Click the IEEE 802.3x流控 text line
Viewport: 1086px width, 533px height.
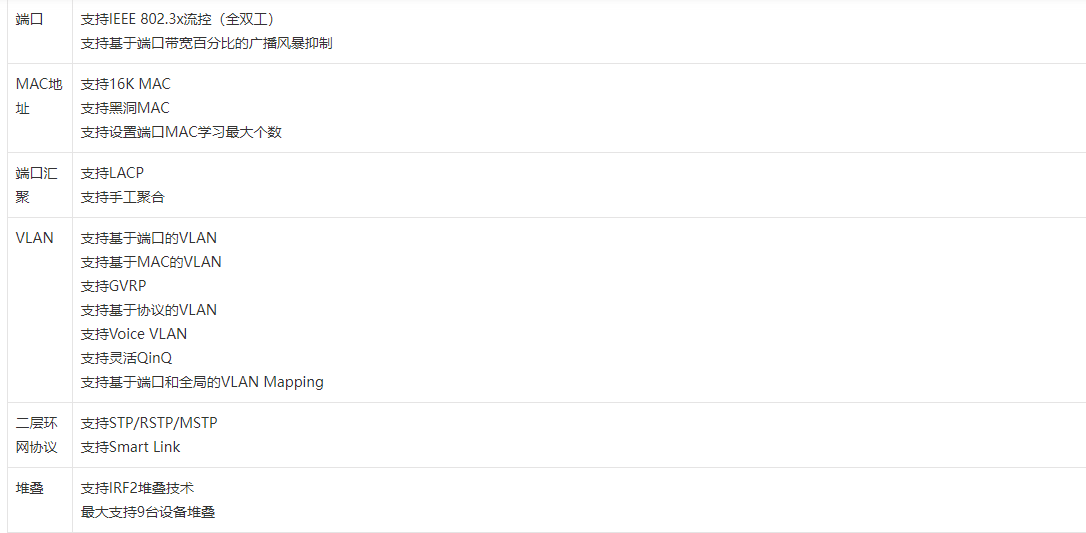(177, 19)
